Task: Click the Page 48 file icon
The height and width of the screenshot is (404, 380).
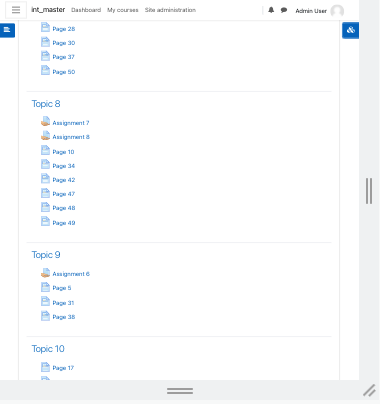Action: pos(45,207)
